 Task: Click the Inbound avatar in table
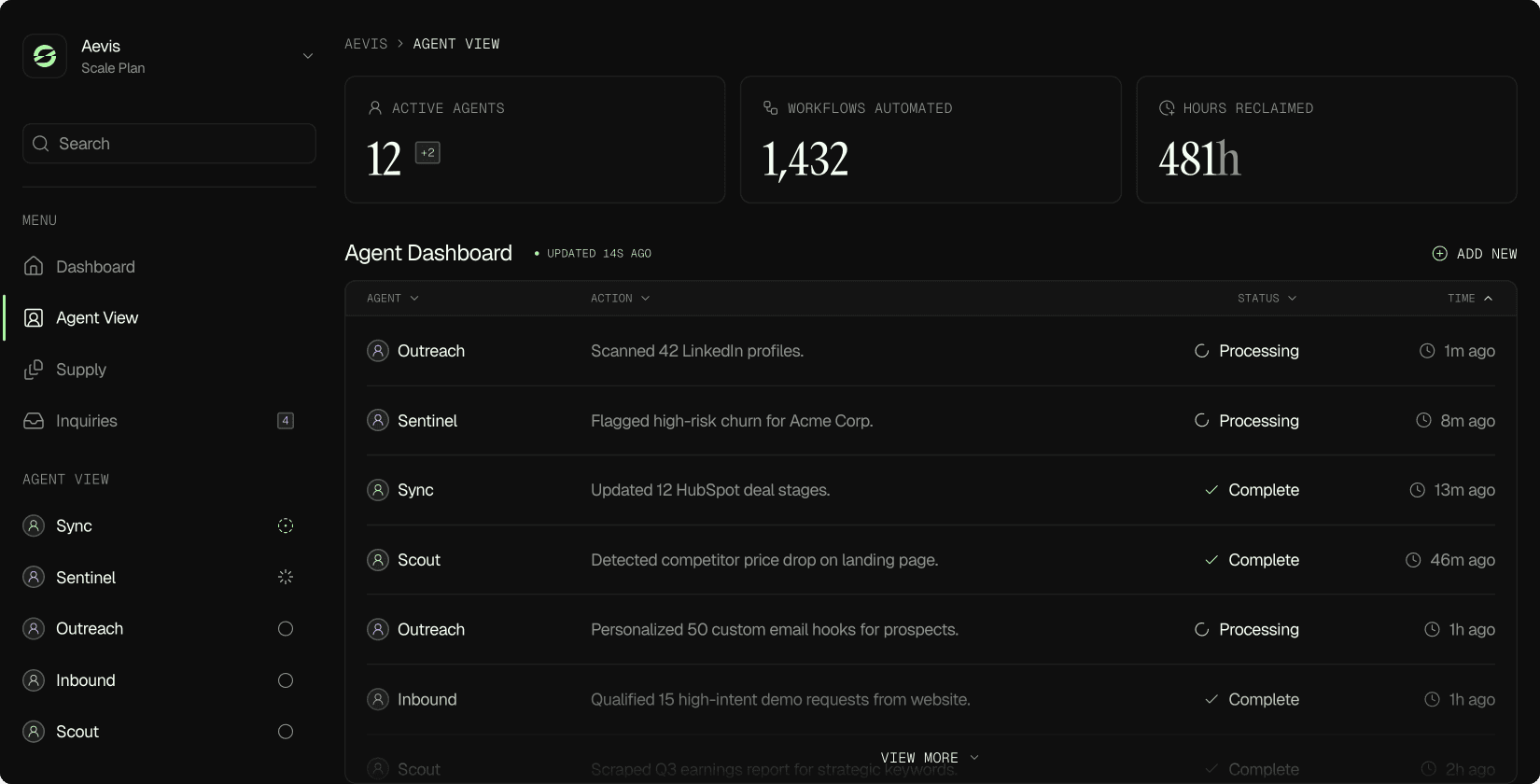(x=378, y=699)
